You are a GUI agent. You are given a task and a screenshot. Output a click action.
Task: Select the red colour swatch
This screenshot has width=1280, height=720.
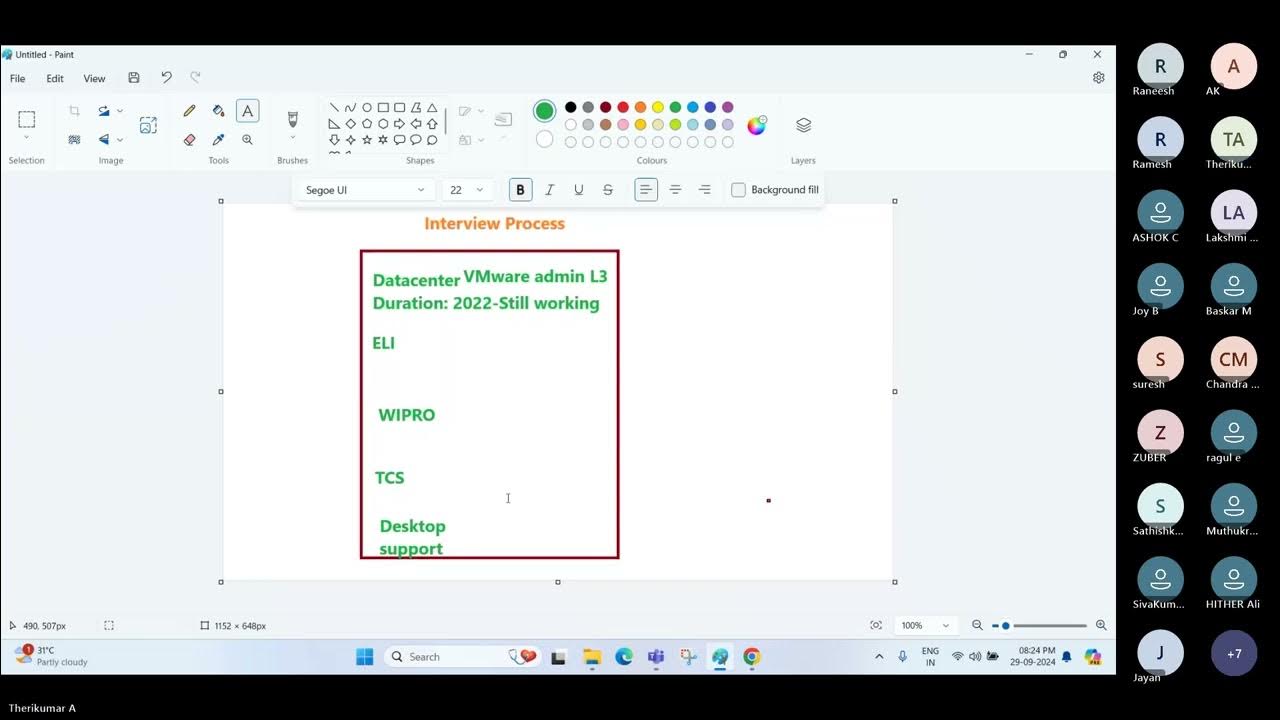click(x=623, y=107)
